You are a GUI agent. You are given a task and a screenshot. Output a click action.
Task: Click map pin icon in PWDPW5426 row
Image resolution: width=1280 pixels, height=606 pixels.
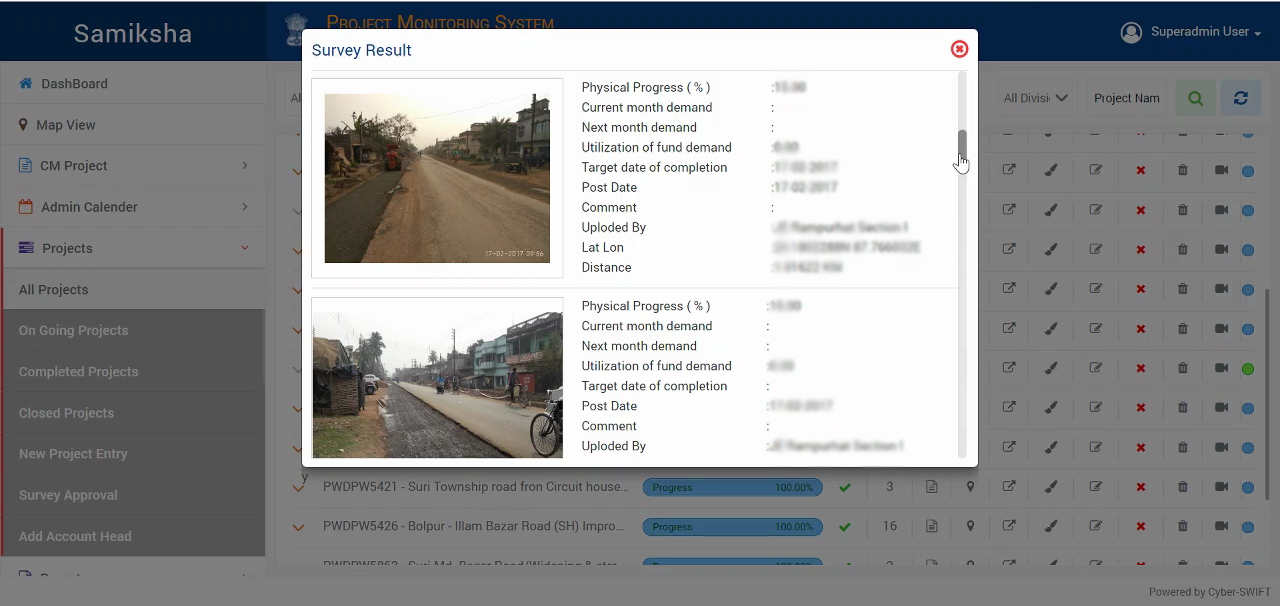970,526
